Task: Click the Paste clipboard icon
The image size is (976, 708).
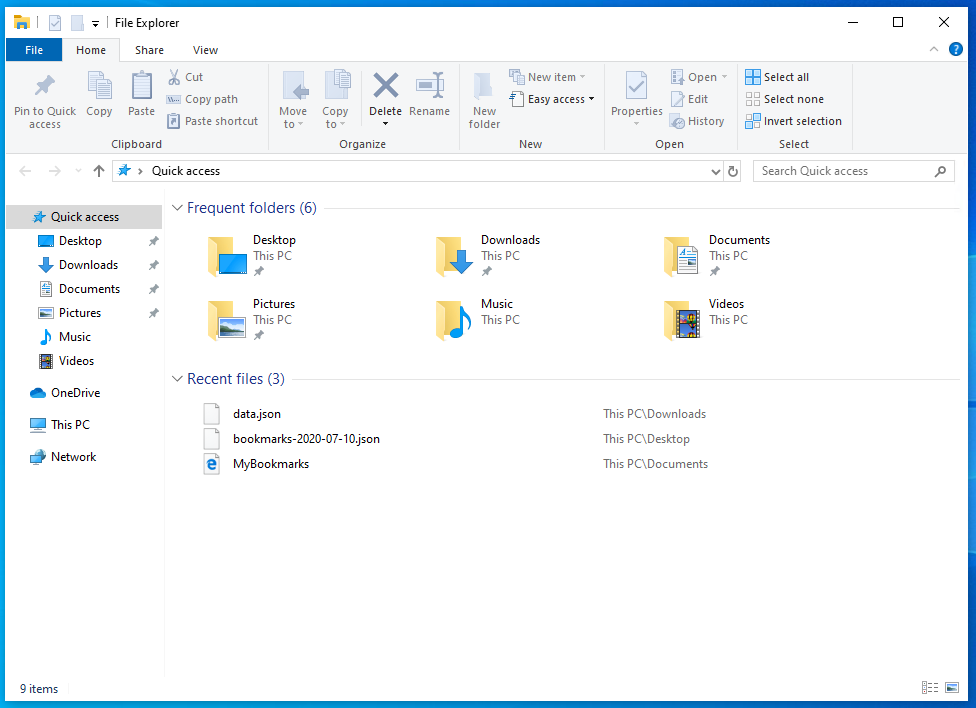Action: click(141, 86)
